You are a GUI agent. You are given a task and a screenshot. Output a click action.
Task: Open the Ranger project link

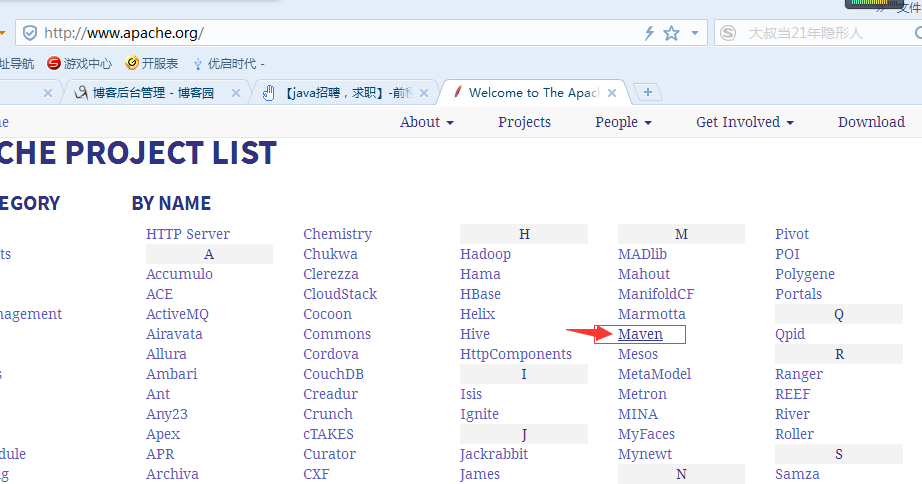799,374
